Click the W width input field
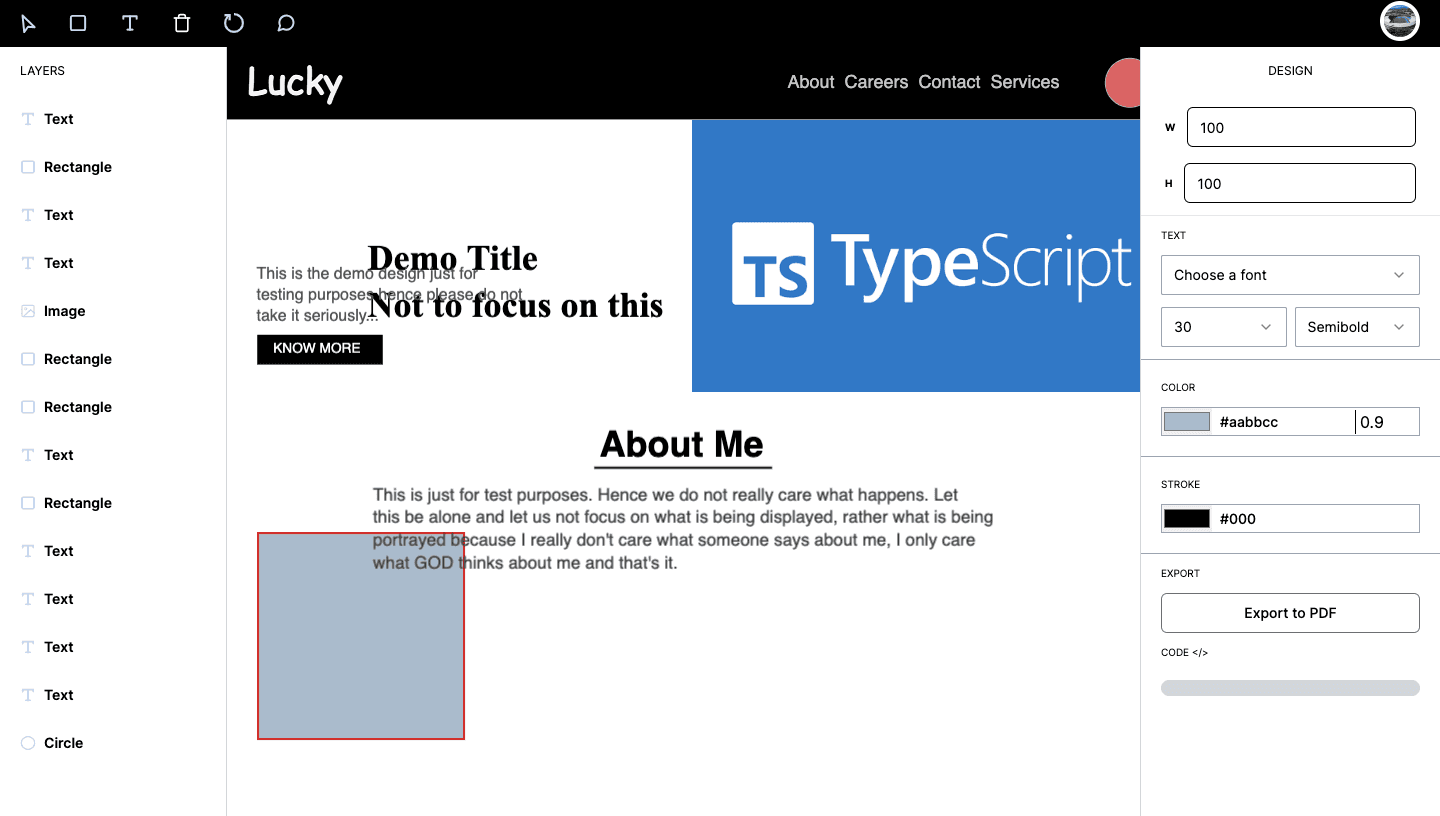1440x816 pixels. [x=1301, y=127]
